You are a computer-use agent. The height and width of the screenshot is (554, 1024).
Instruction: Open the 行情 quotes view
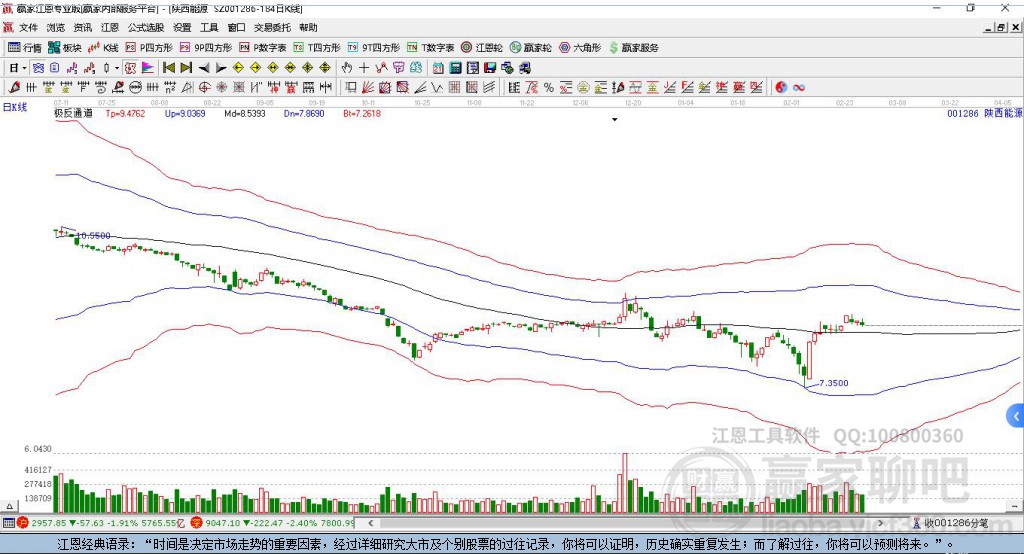click(x=25, y=48)
